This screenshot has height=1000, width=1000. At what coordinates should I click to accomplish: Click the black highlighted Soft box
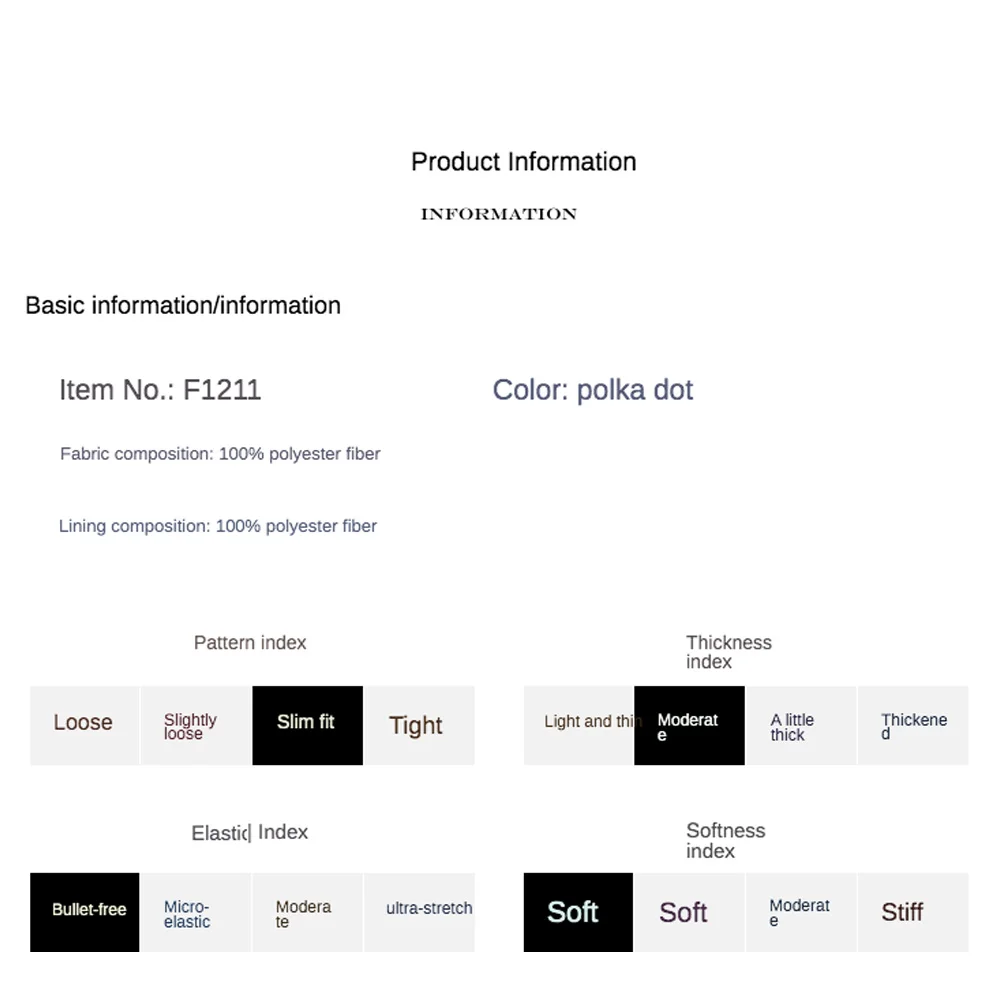click(578, 912)
